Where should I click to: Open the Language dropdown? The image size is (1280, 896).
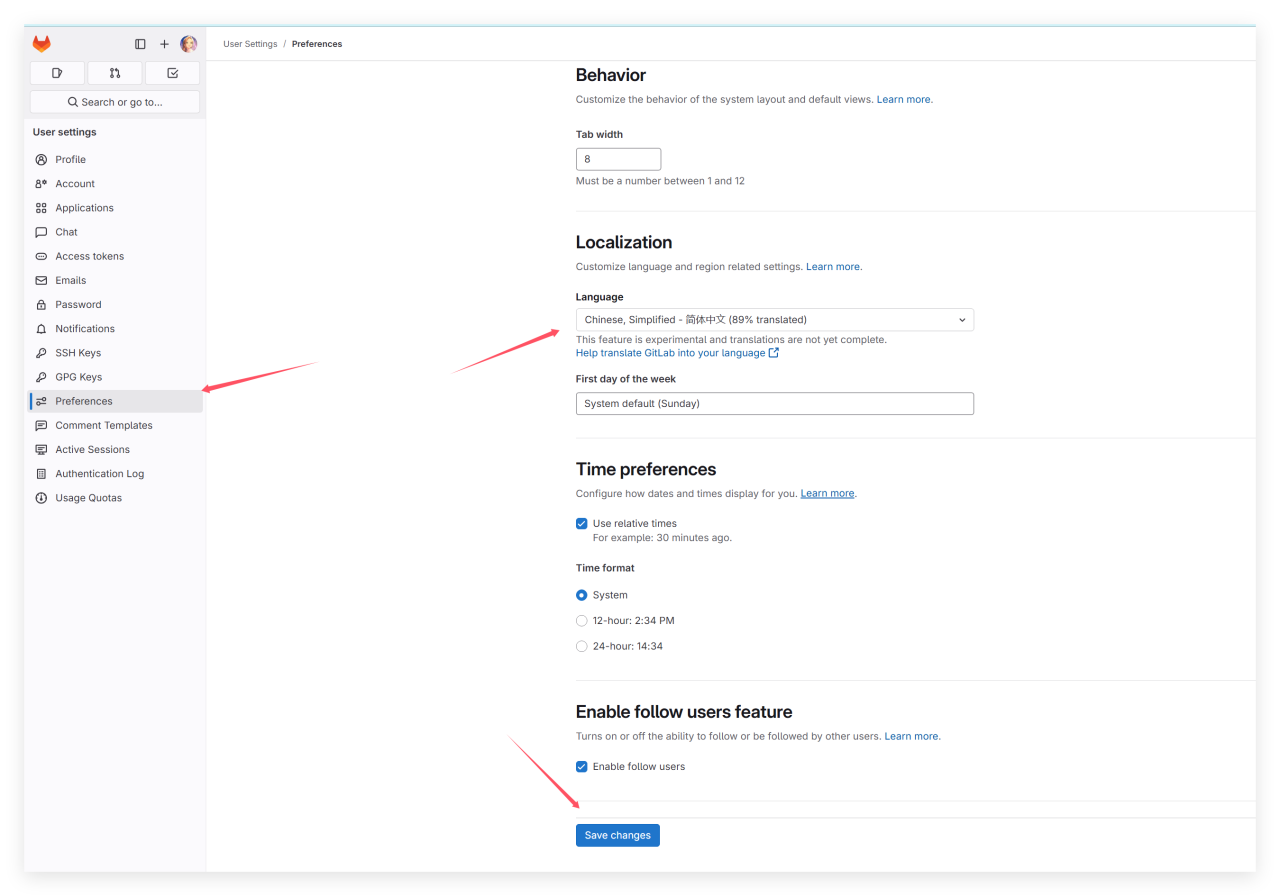pos(775,320)
